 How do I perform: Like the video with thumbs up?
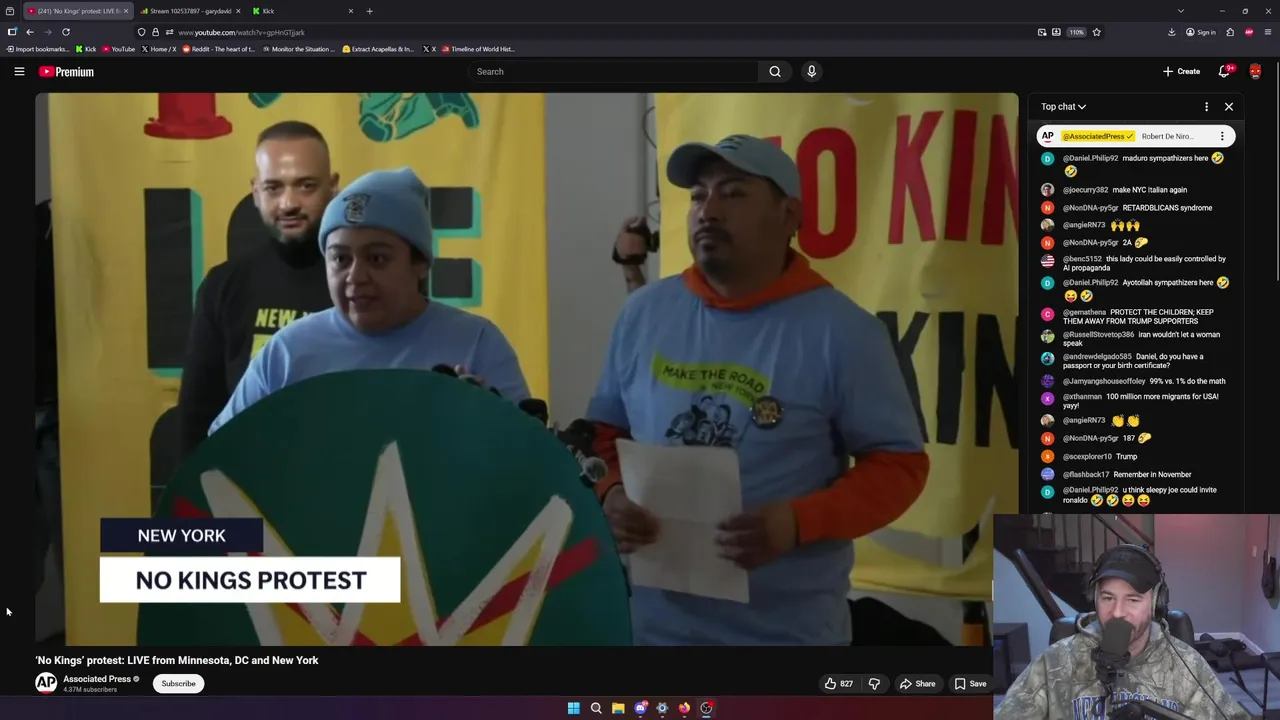(838, 684)
